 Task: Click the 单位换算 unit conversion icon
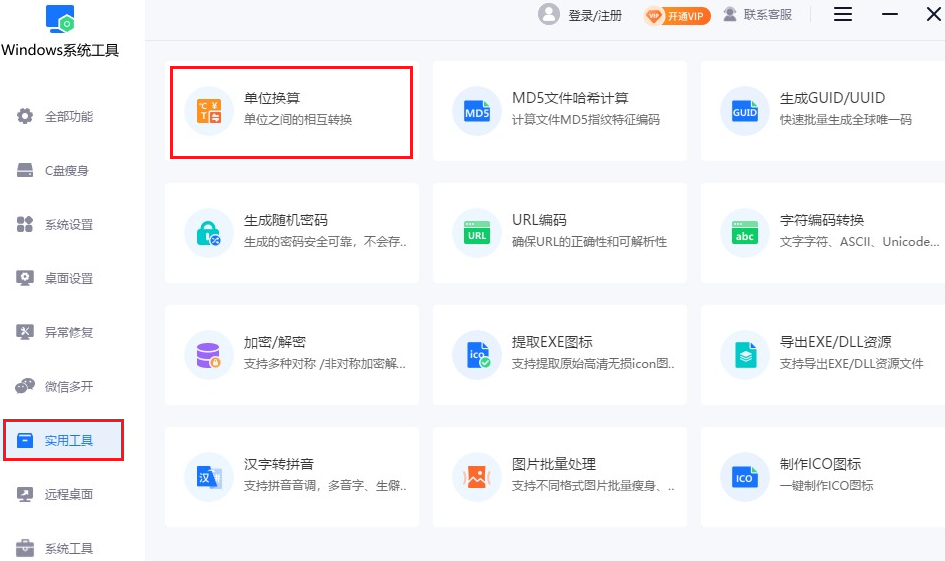tap(209, 110)
